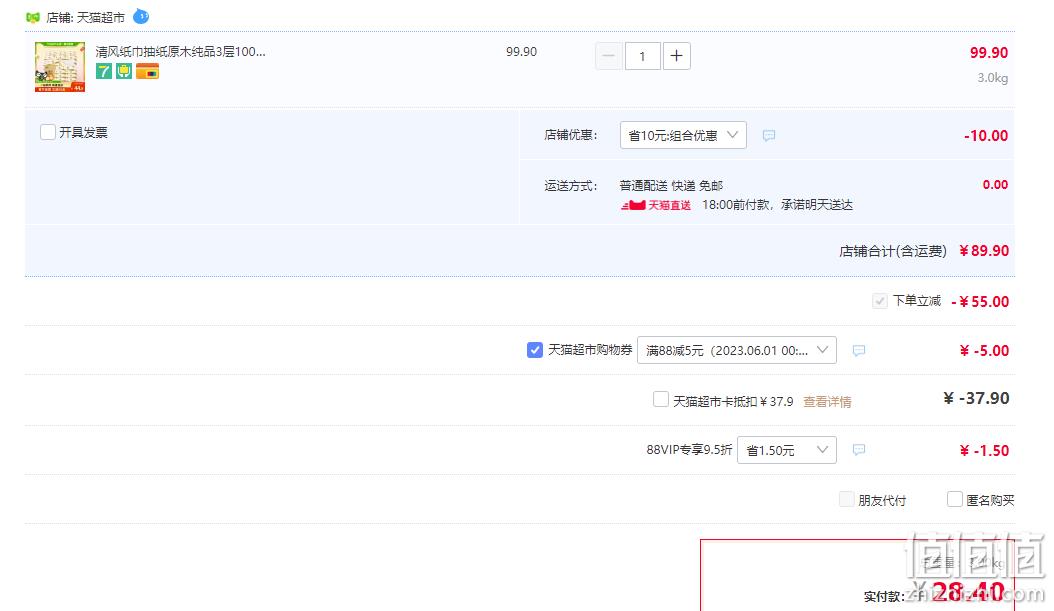Click the store name 天猫超市
The width and height of the screenshot is (1054, 611).
101,17
